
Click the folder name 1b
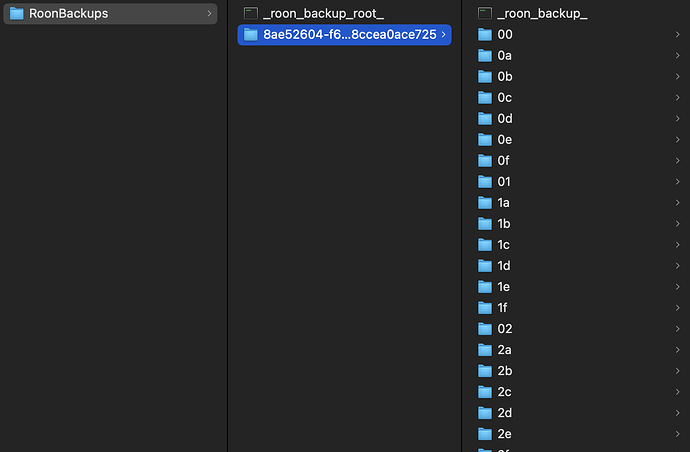click(x=504, y=224)
